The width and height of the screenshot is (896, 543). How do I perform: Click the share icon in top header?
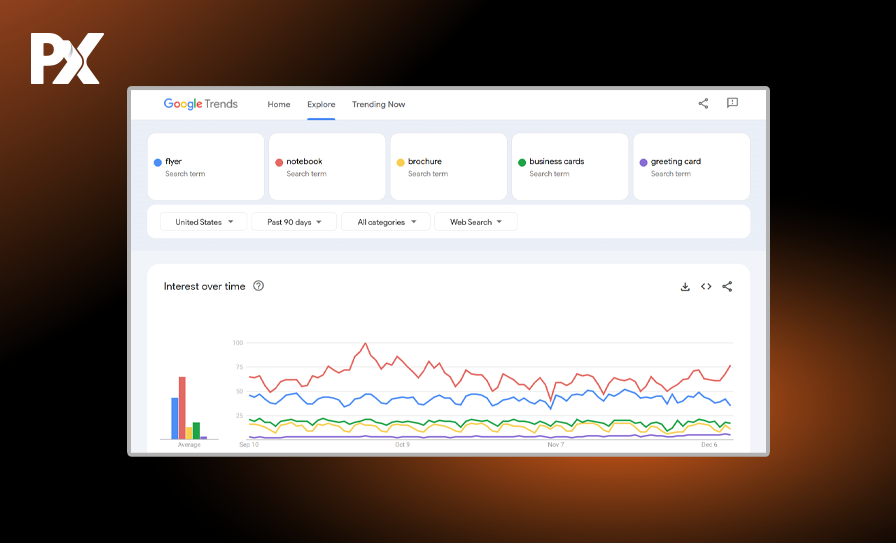click(x=703, y=103)
